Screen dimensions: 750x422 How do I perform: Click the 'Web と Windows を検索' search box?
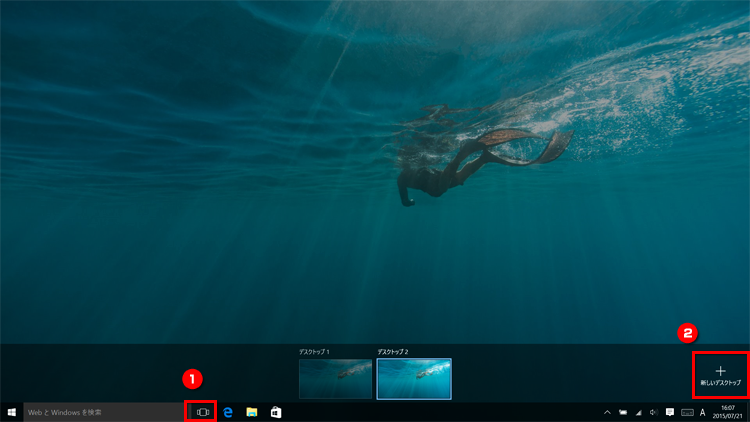pos(102,412)
